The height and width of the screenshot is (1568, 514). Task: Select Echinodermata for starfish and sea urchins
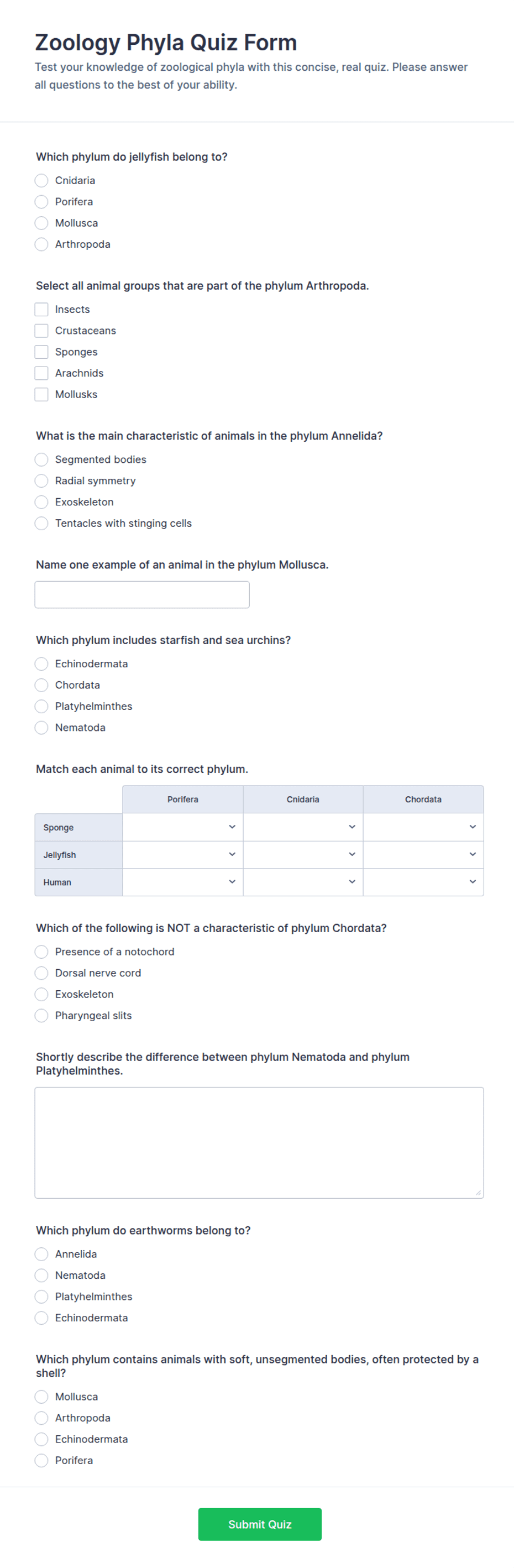[41, 664]
